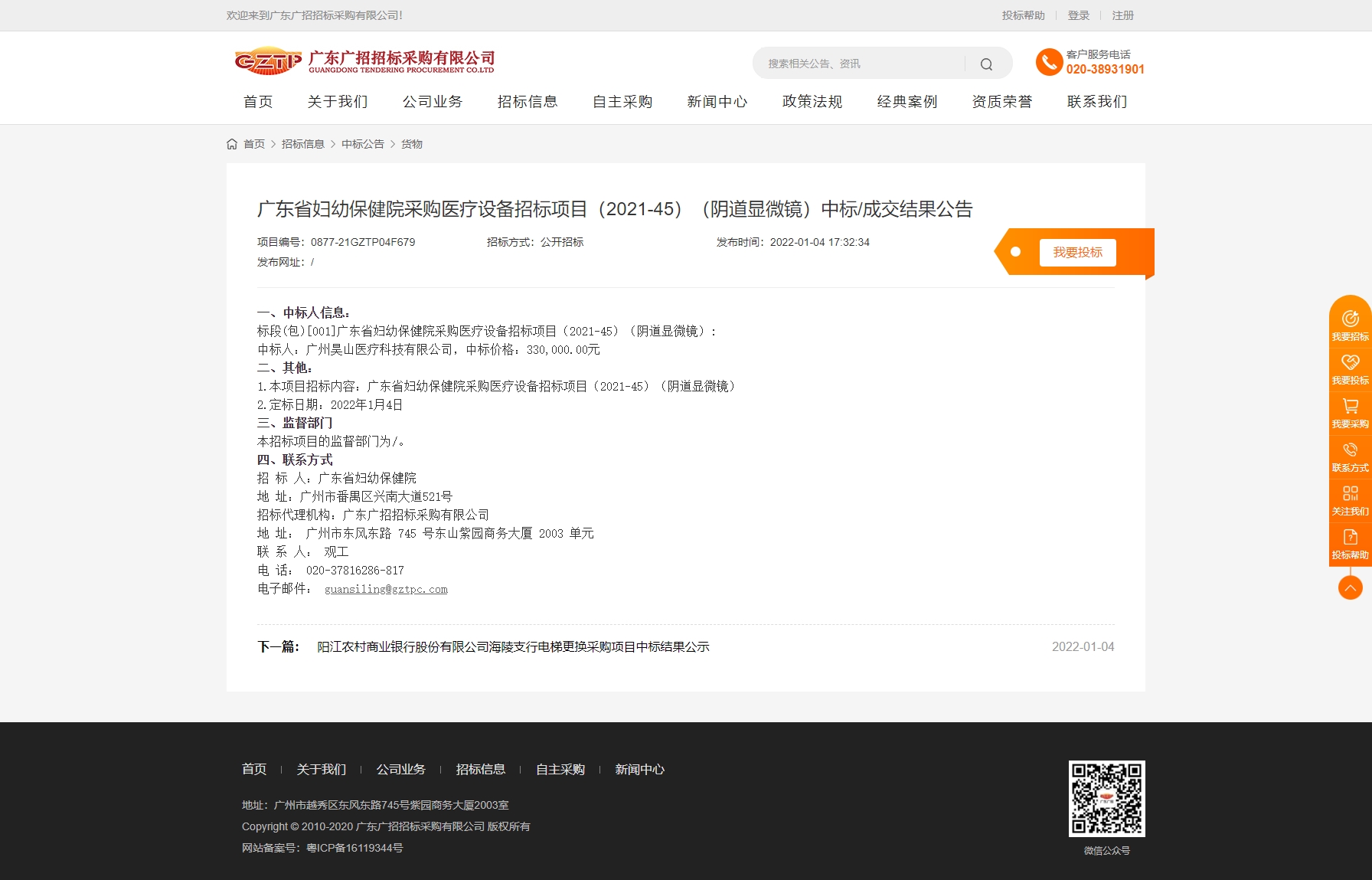This screenshot has width=1372, height=880.
Task: Click footer 关于我们 link
Action: coord(322,770)
